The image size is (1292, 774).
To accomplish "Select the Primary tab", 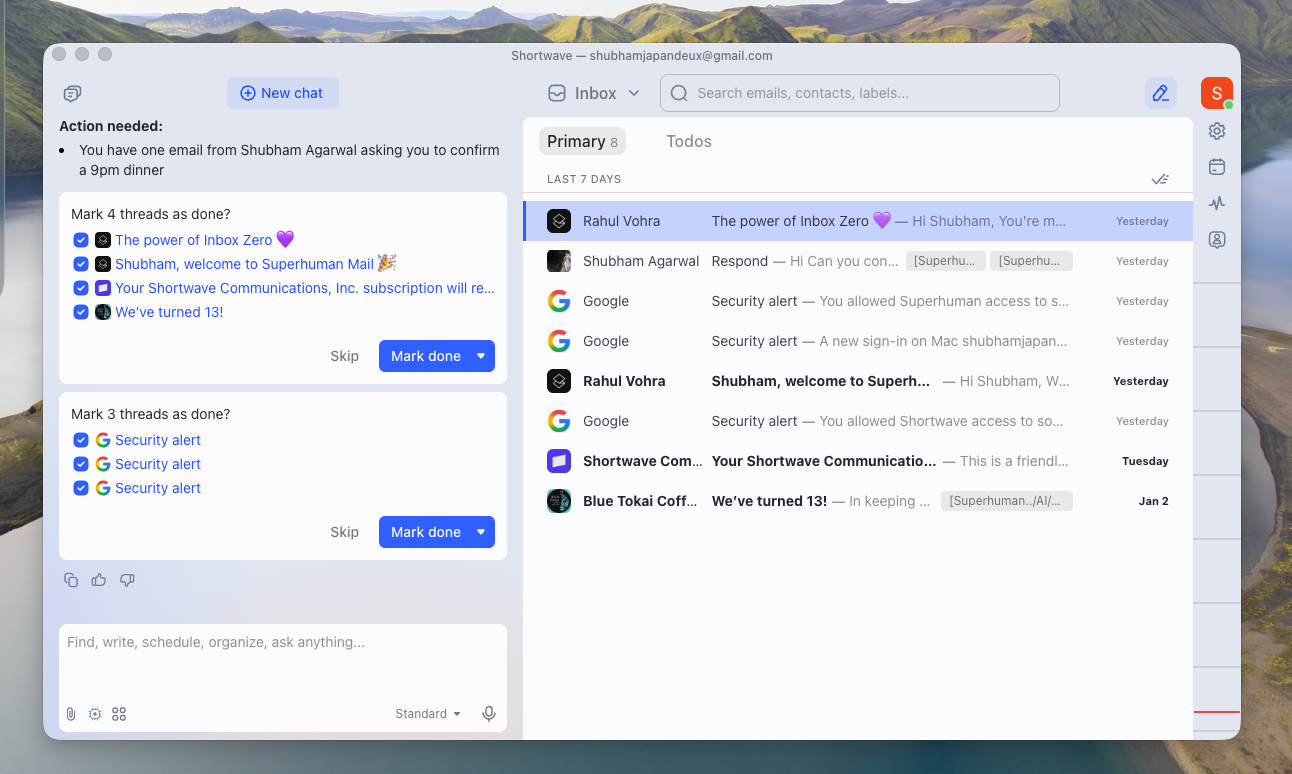I will [582, 141].
